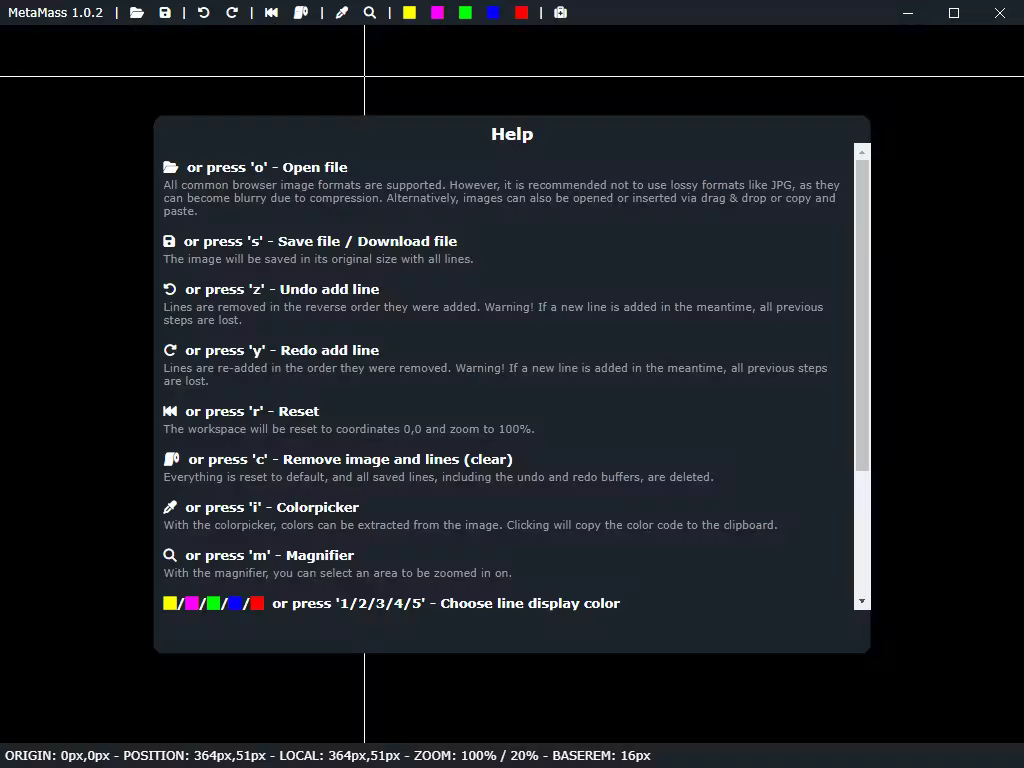Click the camera icon at toolbar's right end
The height and width of the screenshot is (768, 1024).
click(x=560, y=13)
